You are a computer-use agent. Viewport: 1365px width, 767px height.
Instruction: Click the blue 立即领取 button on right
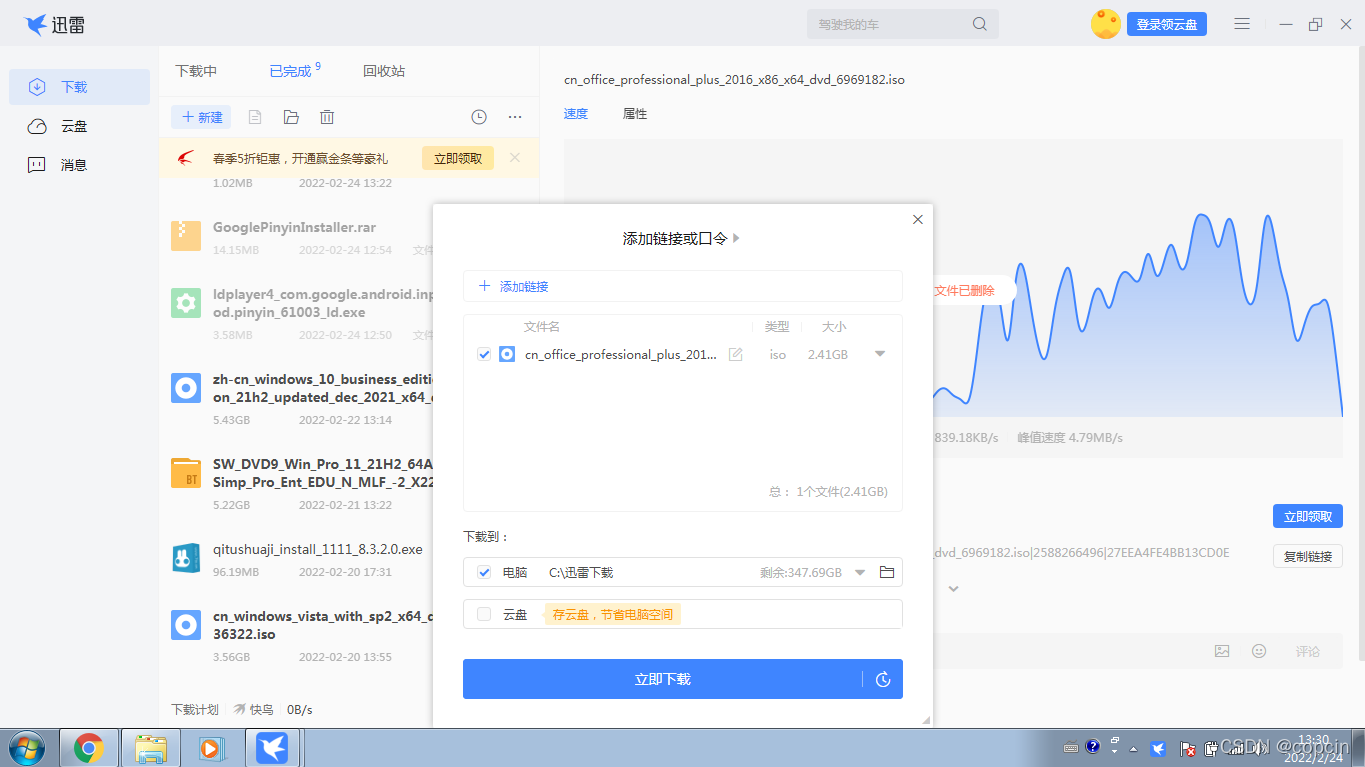tap(1308, 516)
